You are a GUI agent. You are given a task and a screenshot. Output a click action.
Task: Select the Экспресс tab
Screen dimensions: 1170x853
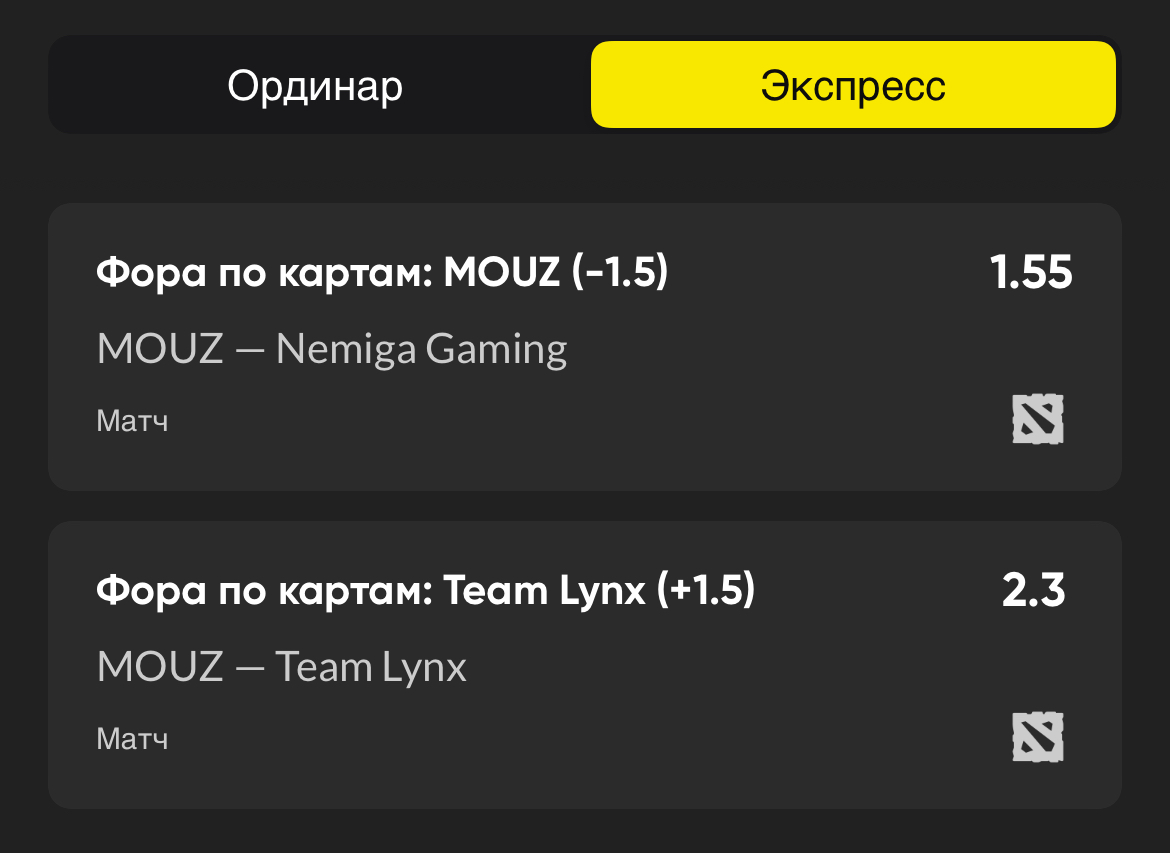click(x=853, y=85)
